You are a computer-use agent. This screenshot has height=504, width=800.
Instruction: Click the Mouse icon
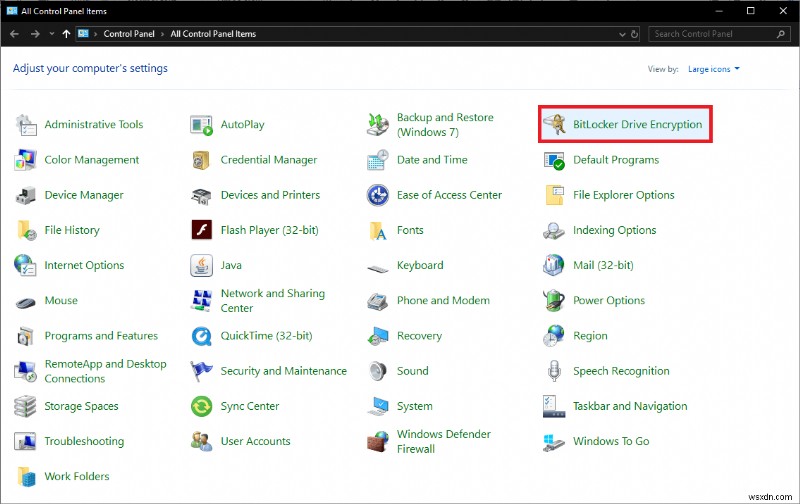point(26,303)
